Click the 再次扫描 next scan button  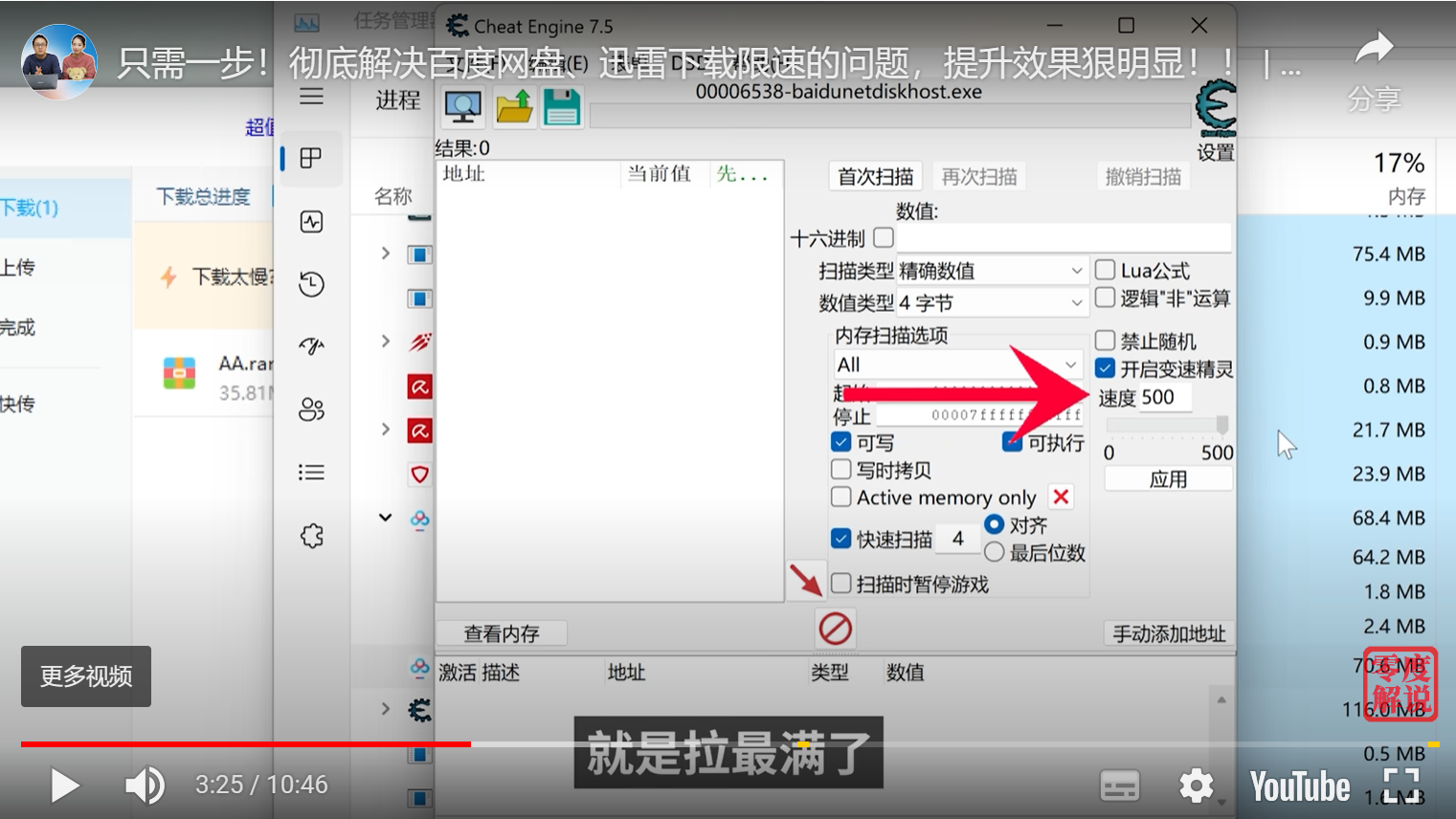point(978,177)
